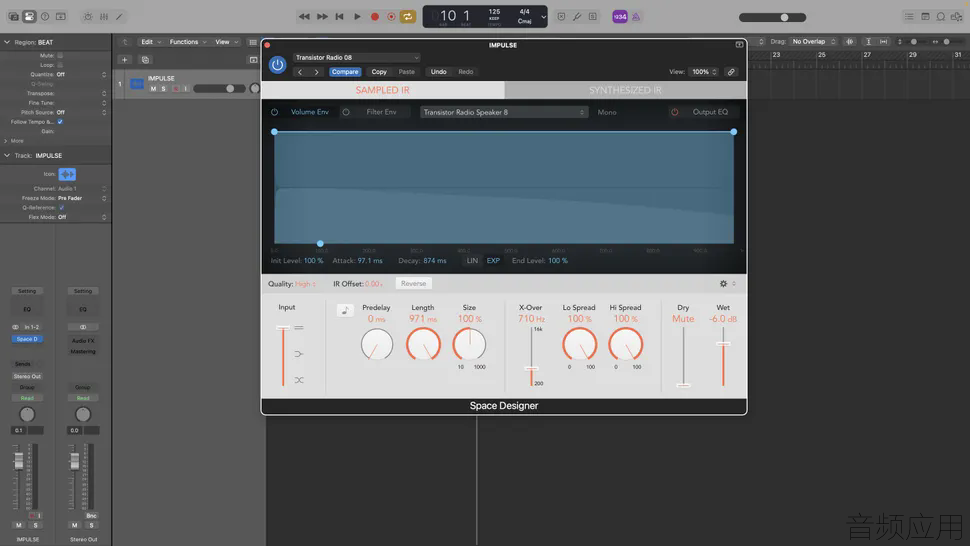The image size is (970, 546).
Task: Adjust the master volume slider
Action: tap(773, 17)
